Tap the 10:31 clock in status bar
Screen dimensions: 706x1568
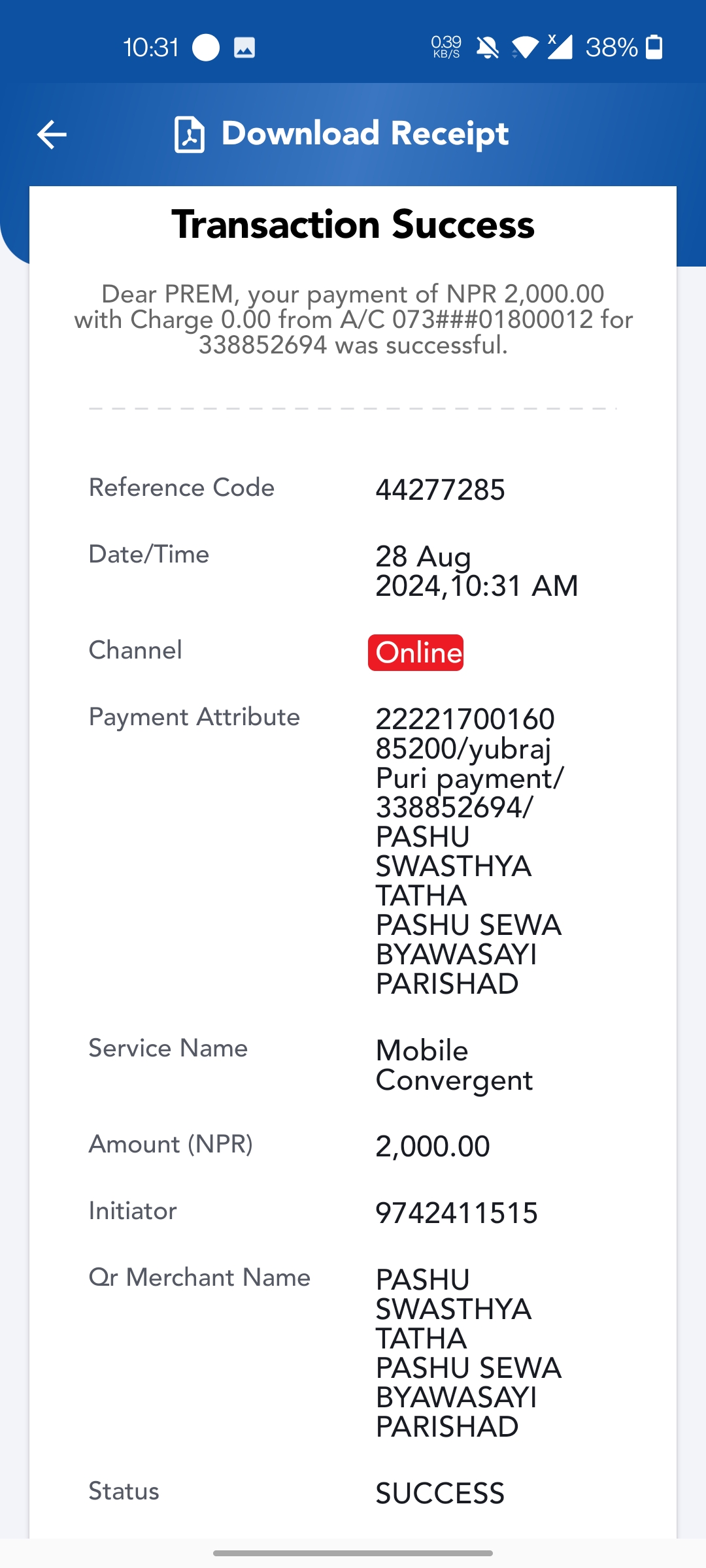[x=151, y=47]
